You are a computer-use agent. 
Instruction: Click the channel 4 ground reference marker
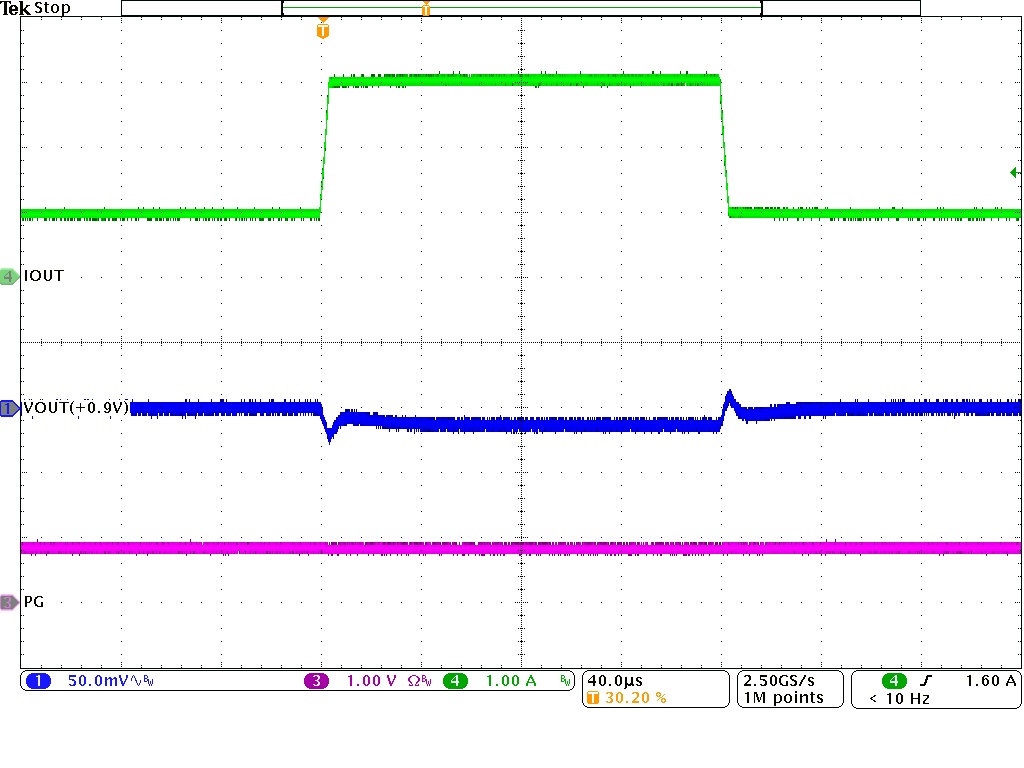pos(8,276)
